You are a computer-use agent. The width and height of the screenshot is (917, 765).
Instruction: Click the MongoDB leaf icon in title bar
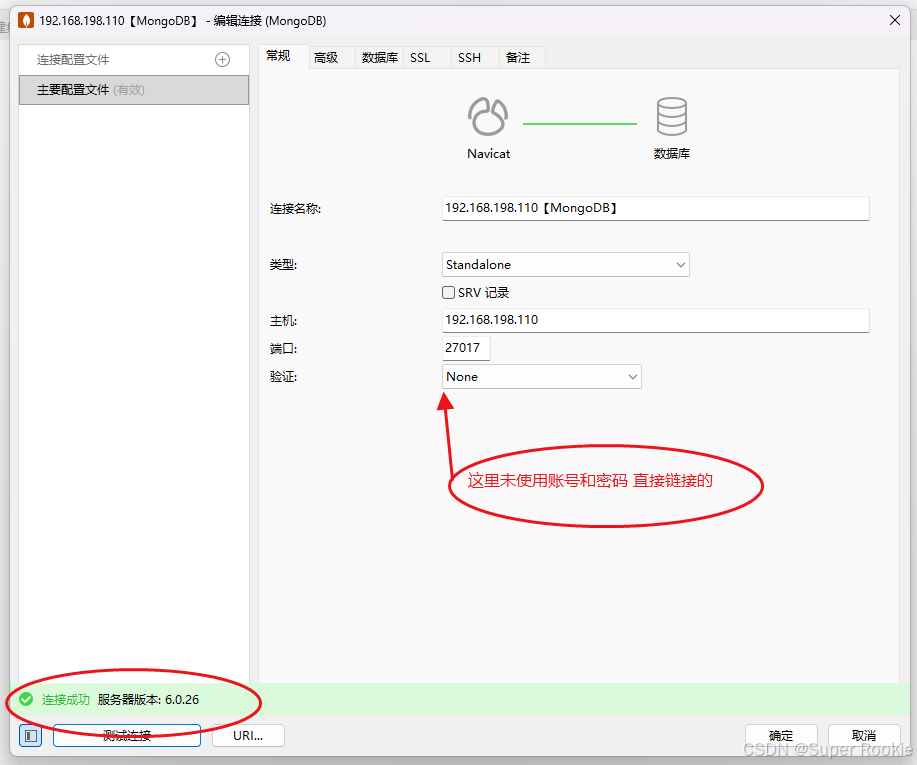[26, 20]
